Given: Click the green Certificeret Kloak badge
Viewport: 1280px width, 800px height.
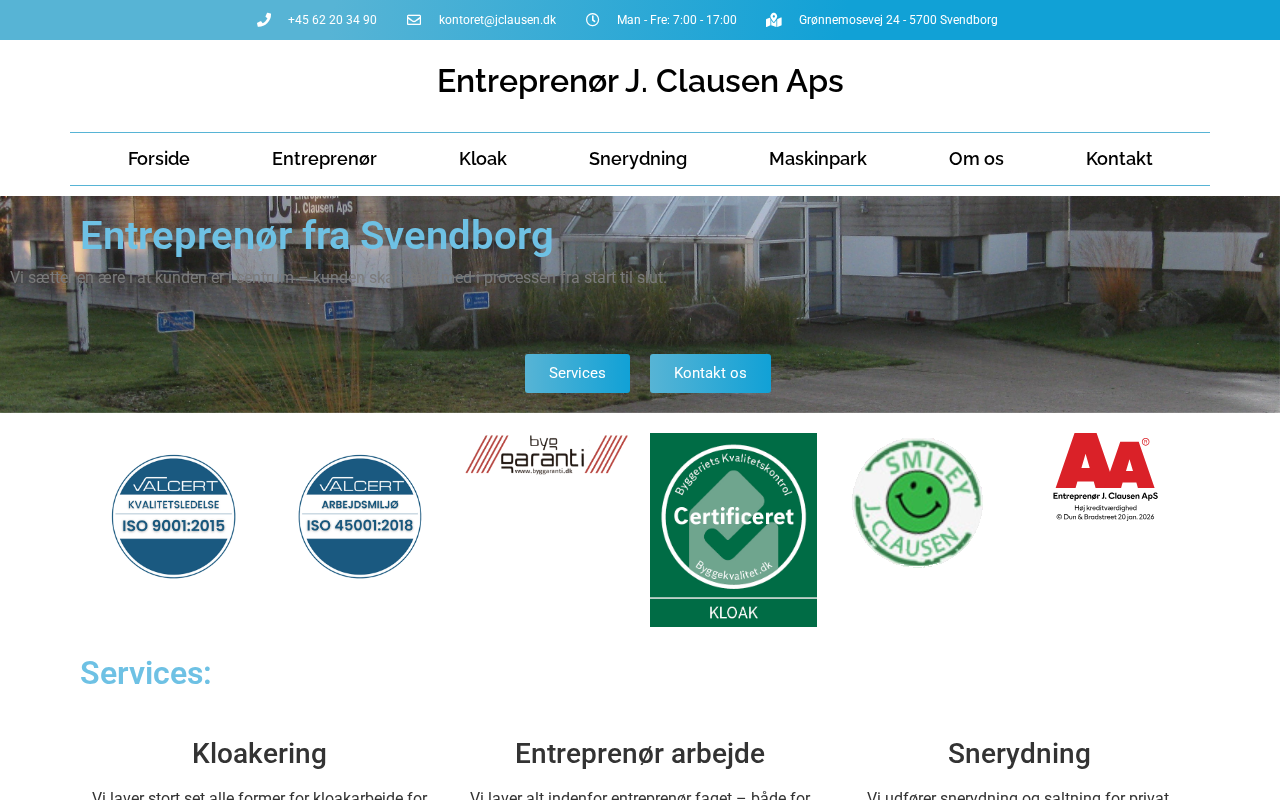Looking at the screenshot, I should 733,530.
